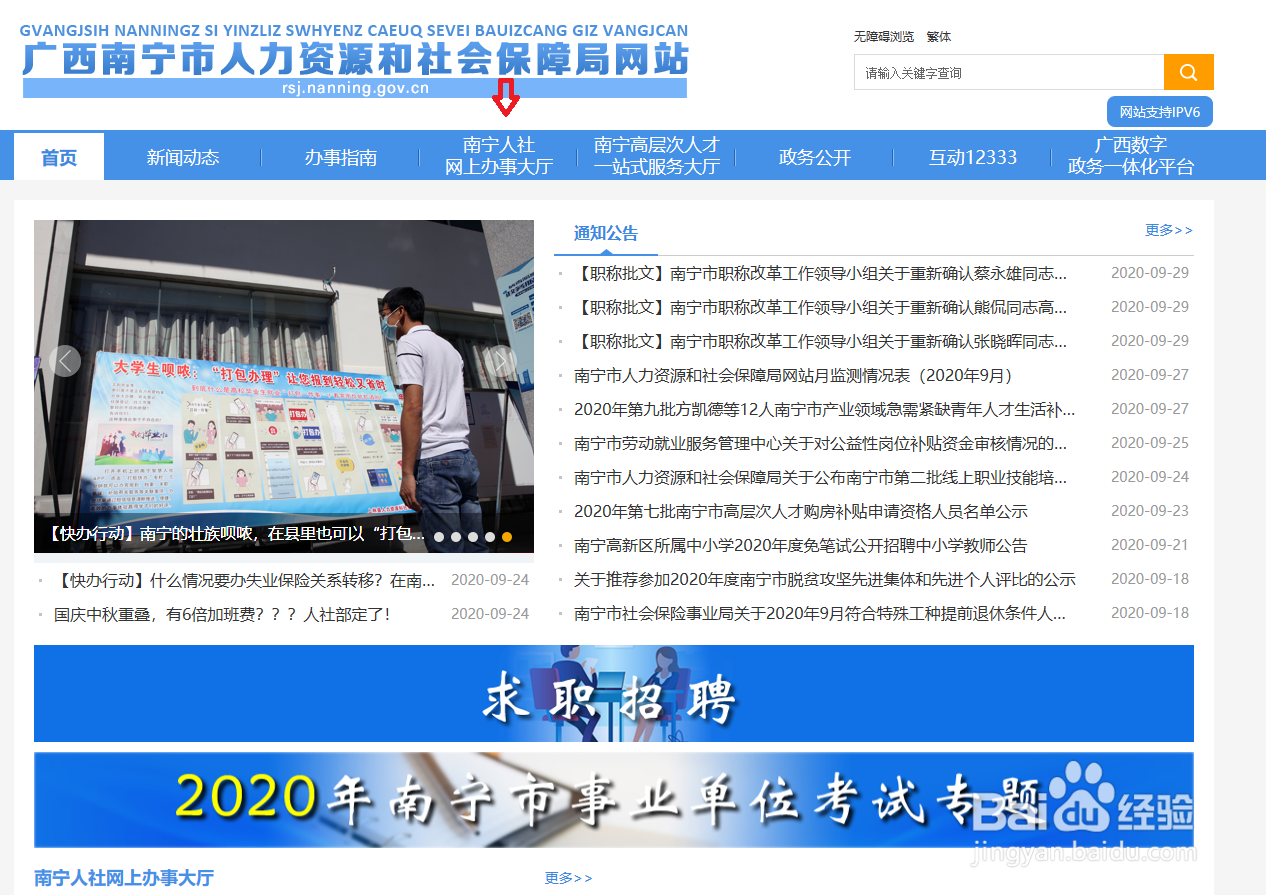
Task: Open the 政务公开 section
Action: click(x=813, y=156)
